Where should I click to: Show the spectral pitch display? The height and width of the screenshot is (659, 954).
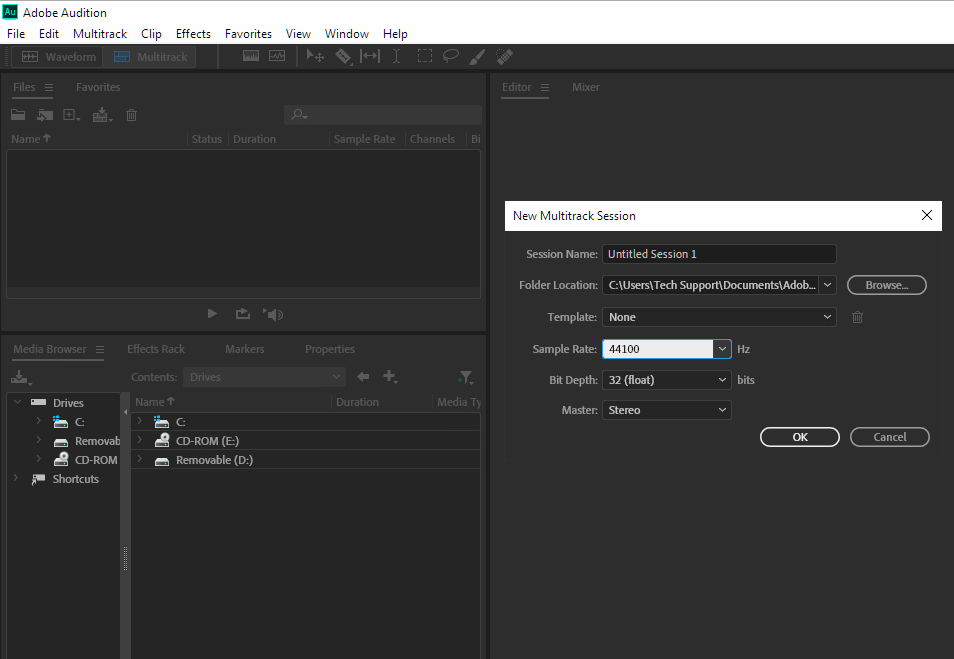277,56
